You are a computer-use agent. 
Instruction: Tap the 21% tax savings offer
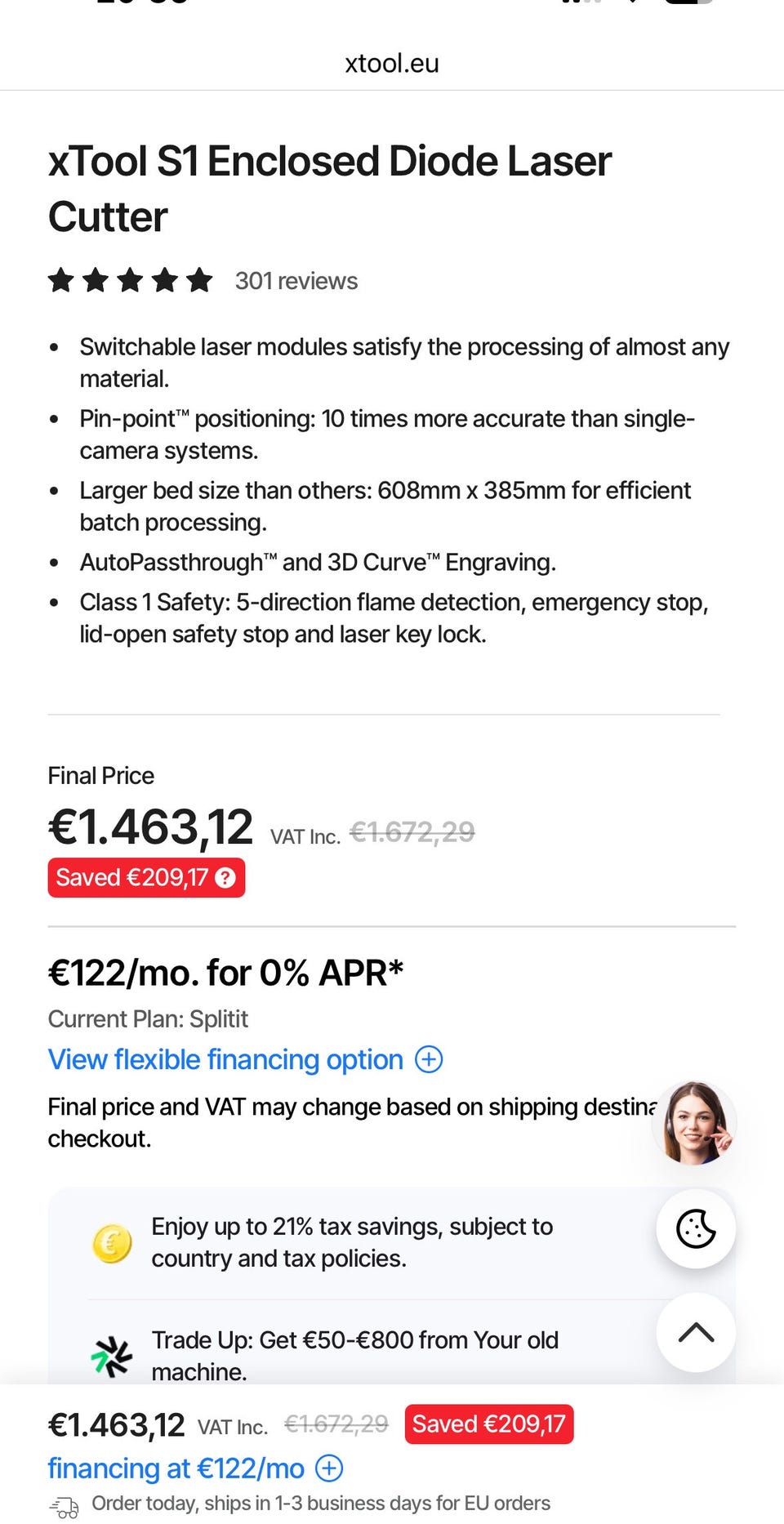pyautogui.click(x=352, y=1242)
